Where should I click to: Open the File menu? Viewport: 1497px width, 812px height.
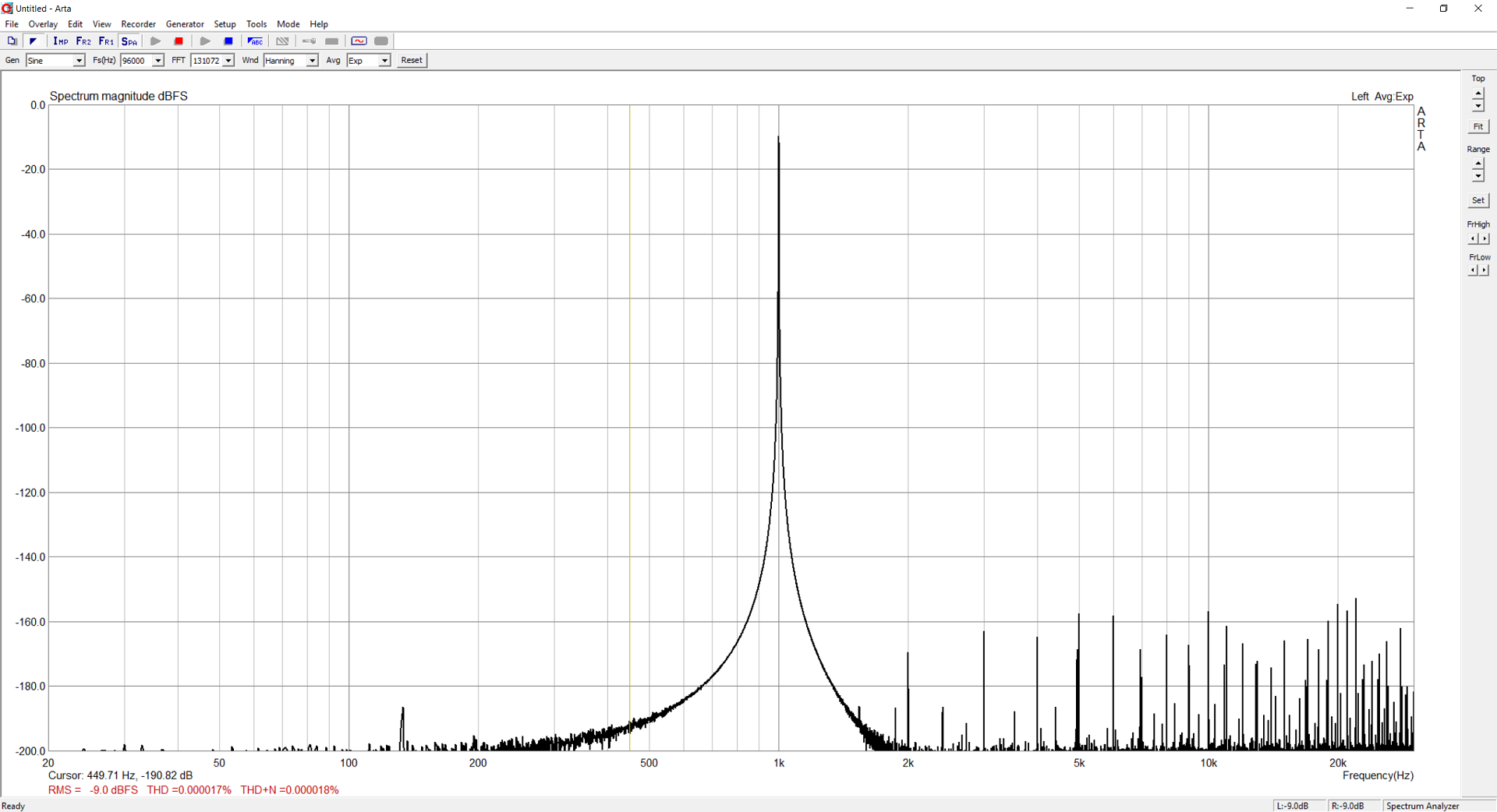[x=12, y=24]
